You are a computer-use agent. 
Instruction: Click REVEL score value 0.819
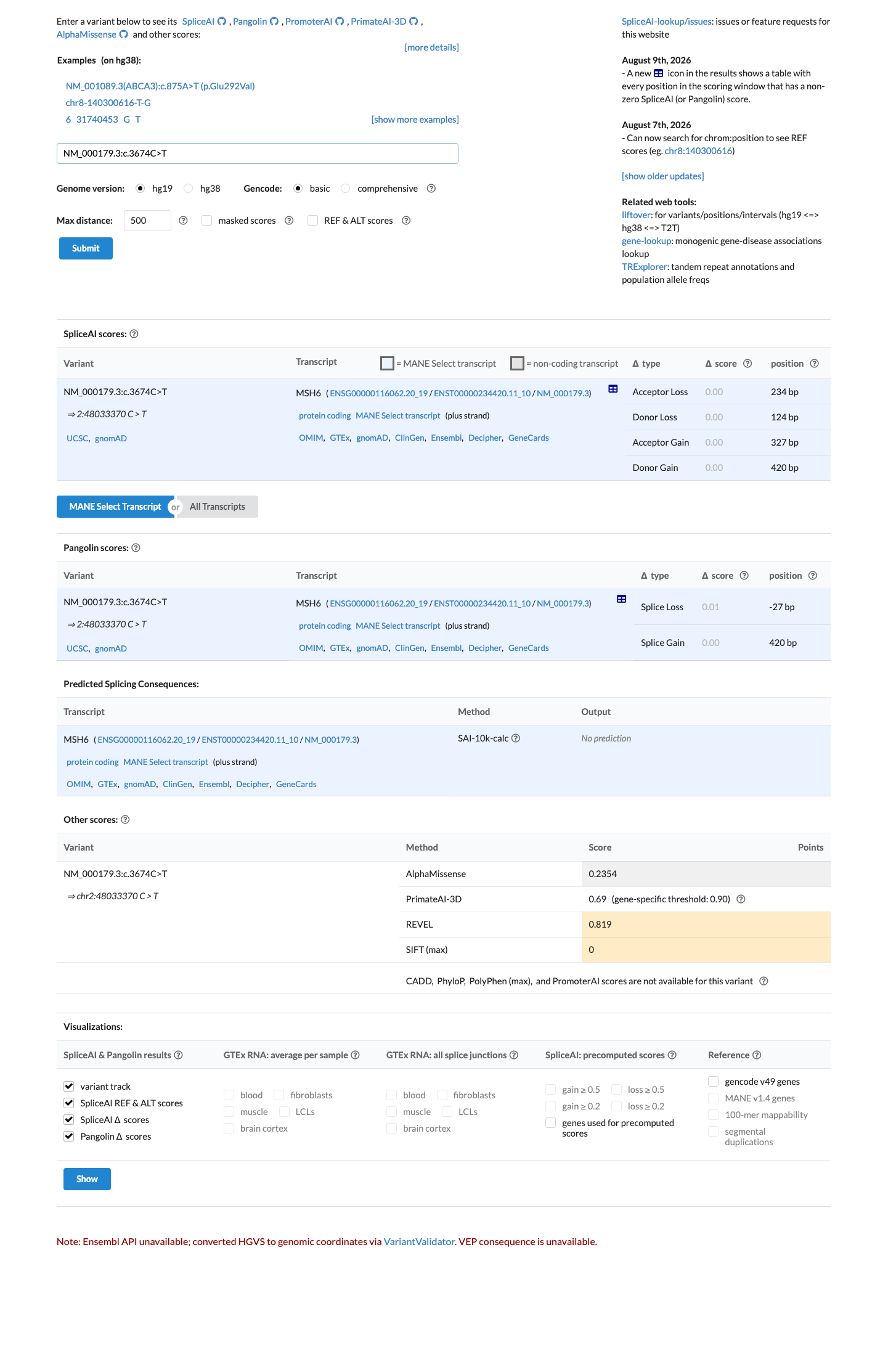(600, 925)
